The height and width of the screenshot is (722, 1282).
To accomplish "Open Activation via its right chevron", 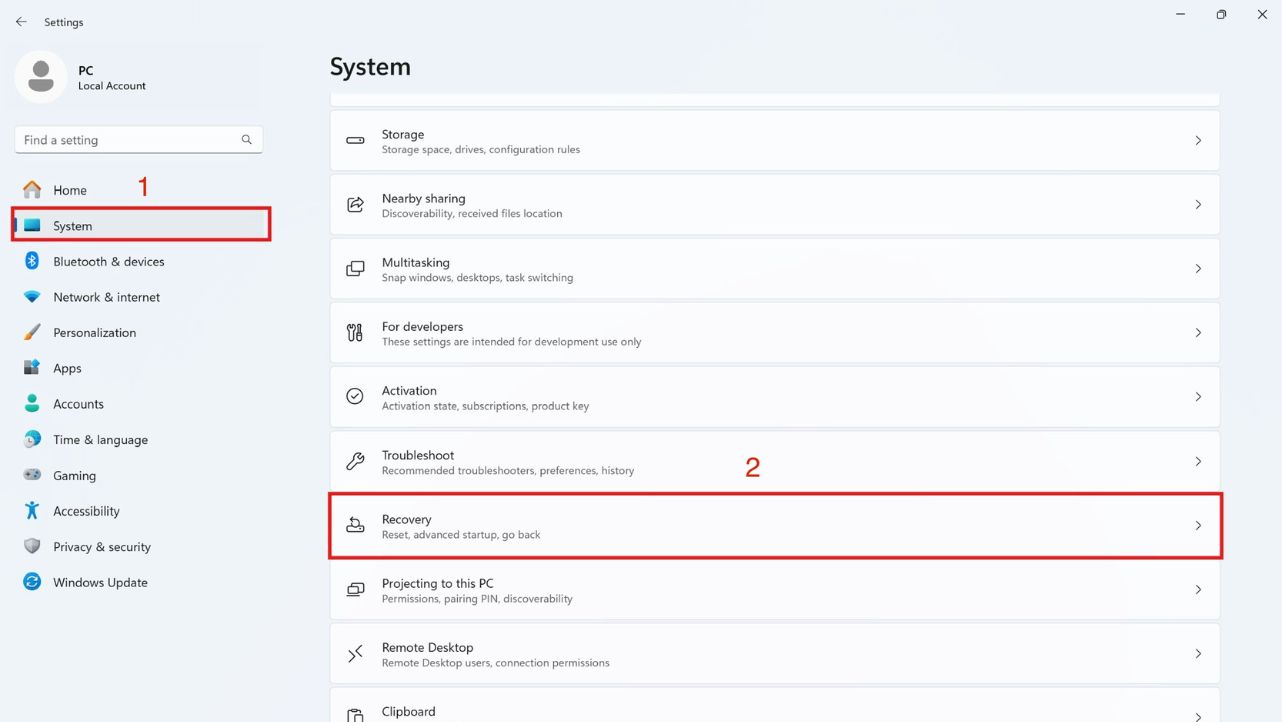I will 1198,397.
